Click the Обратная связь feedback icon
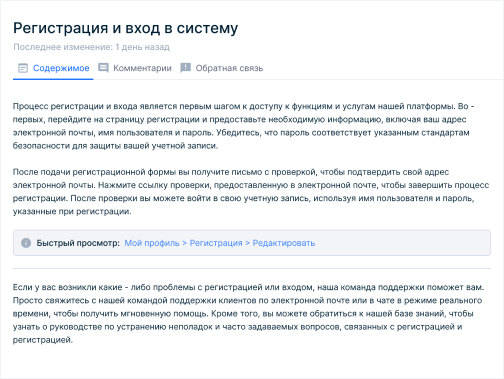Image resolution: width=504 pixels, height=379 pixels. click(x=185, y=68)
